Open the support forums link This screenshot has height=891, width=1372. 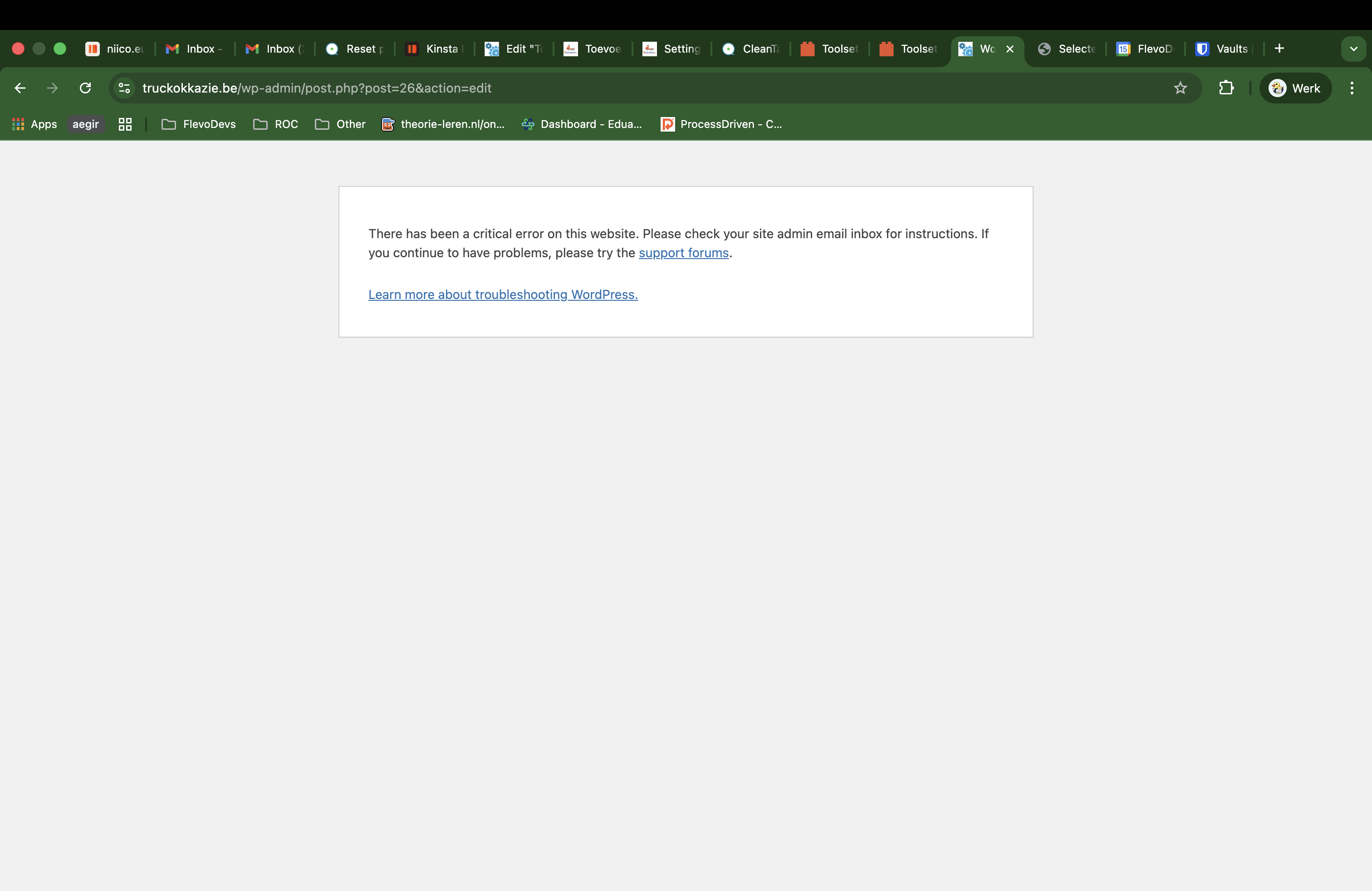pos(683,253)
